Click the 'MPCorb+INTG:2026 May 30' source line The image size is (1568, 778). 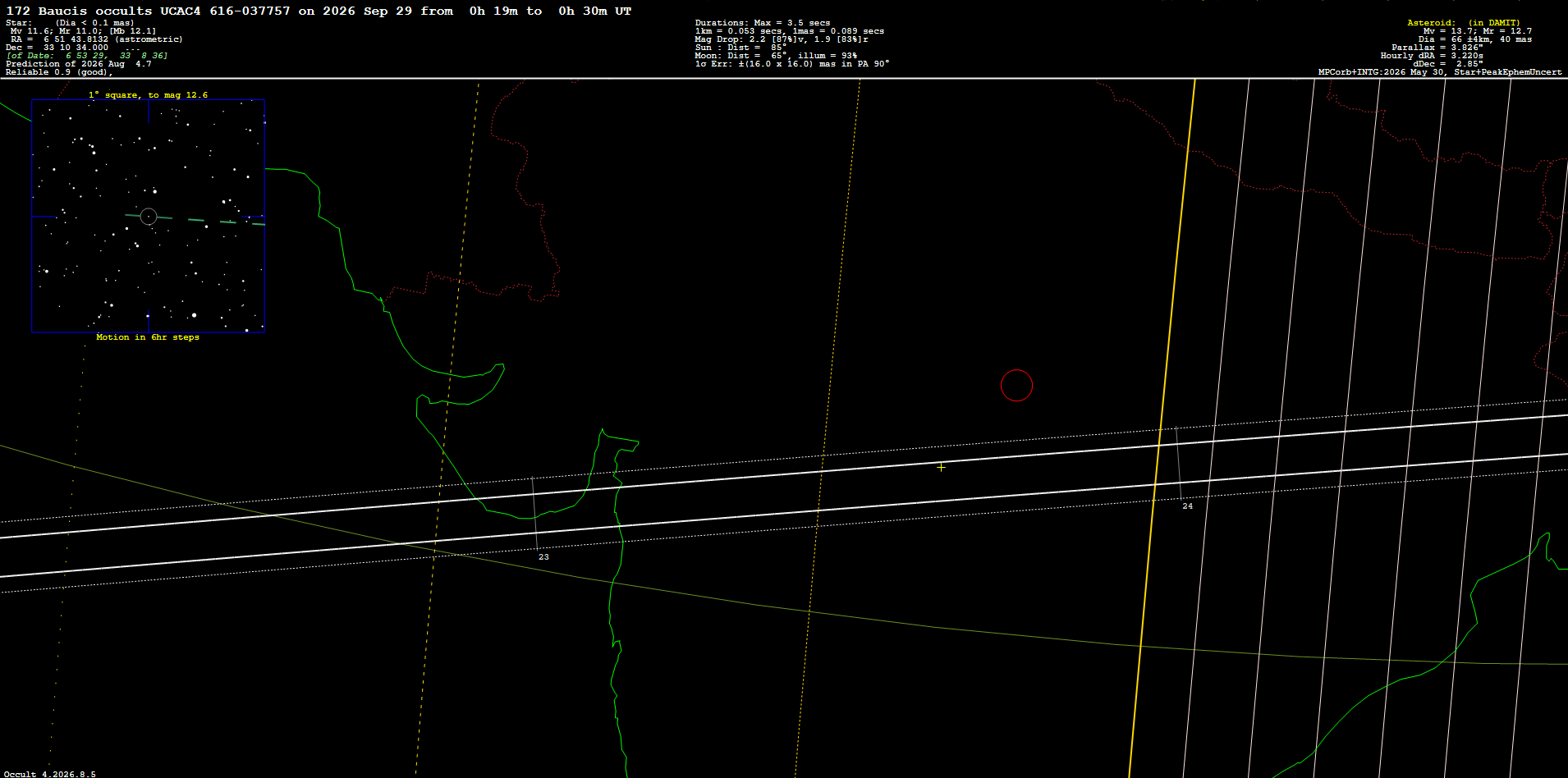(1440, 72)
